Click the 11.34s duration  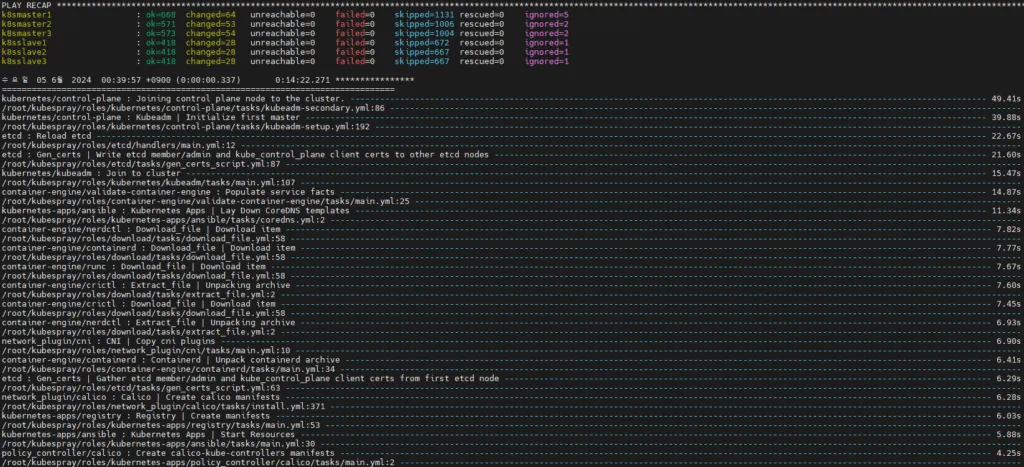click(x=1007, y=211)
